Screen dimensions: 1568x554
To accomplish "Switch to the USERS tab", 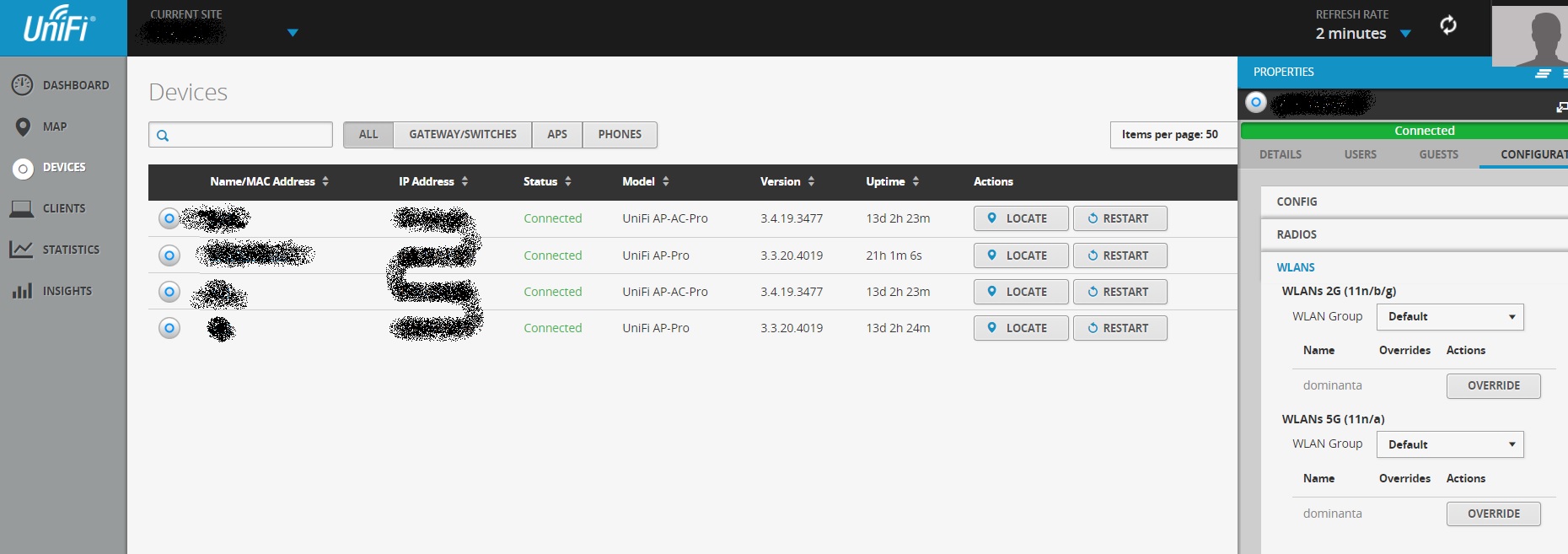I will (1361, 154).
